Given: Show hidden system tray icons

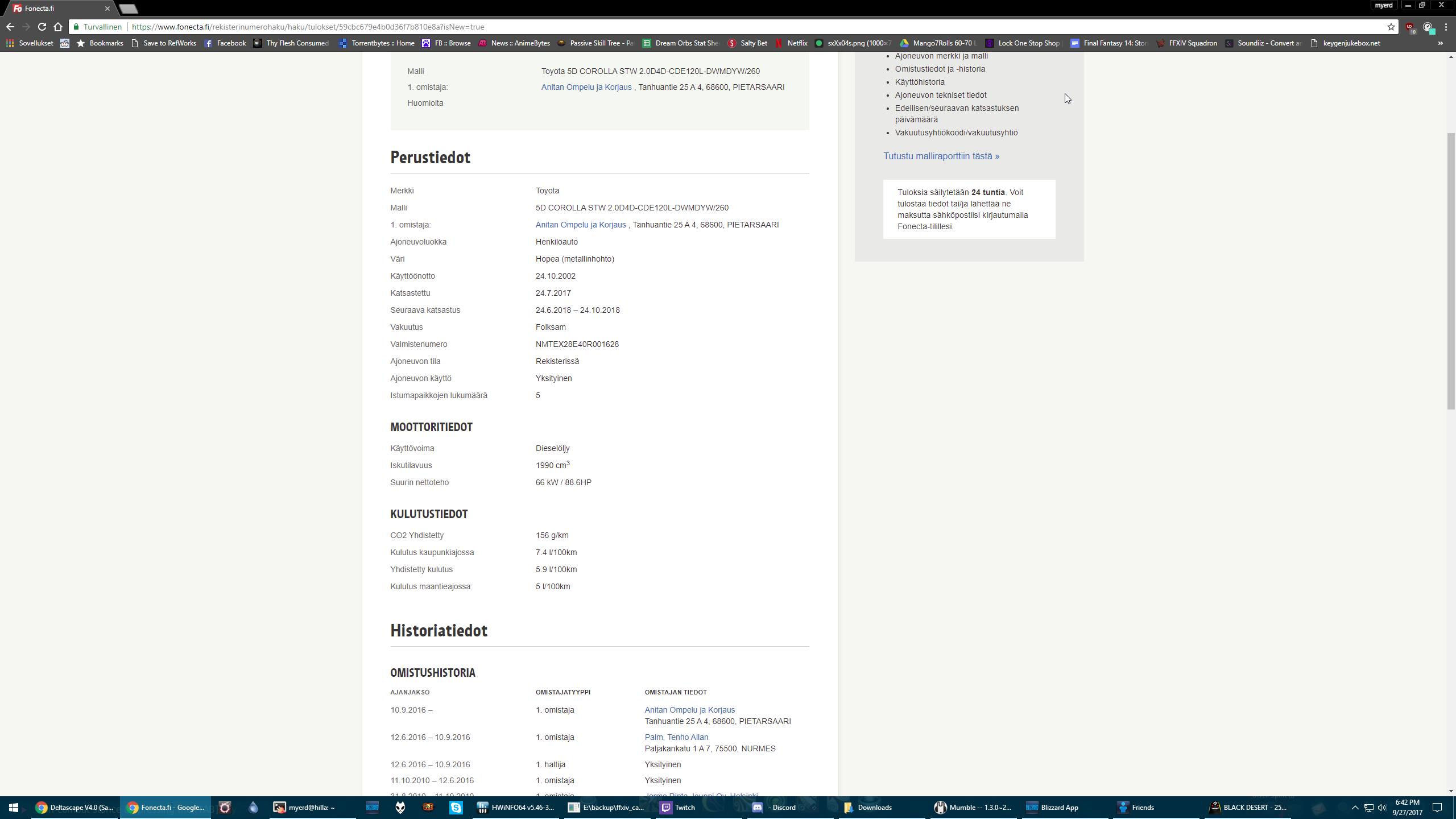Looking at the screenshot, I should [1355, 808].
